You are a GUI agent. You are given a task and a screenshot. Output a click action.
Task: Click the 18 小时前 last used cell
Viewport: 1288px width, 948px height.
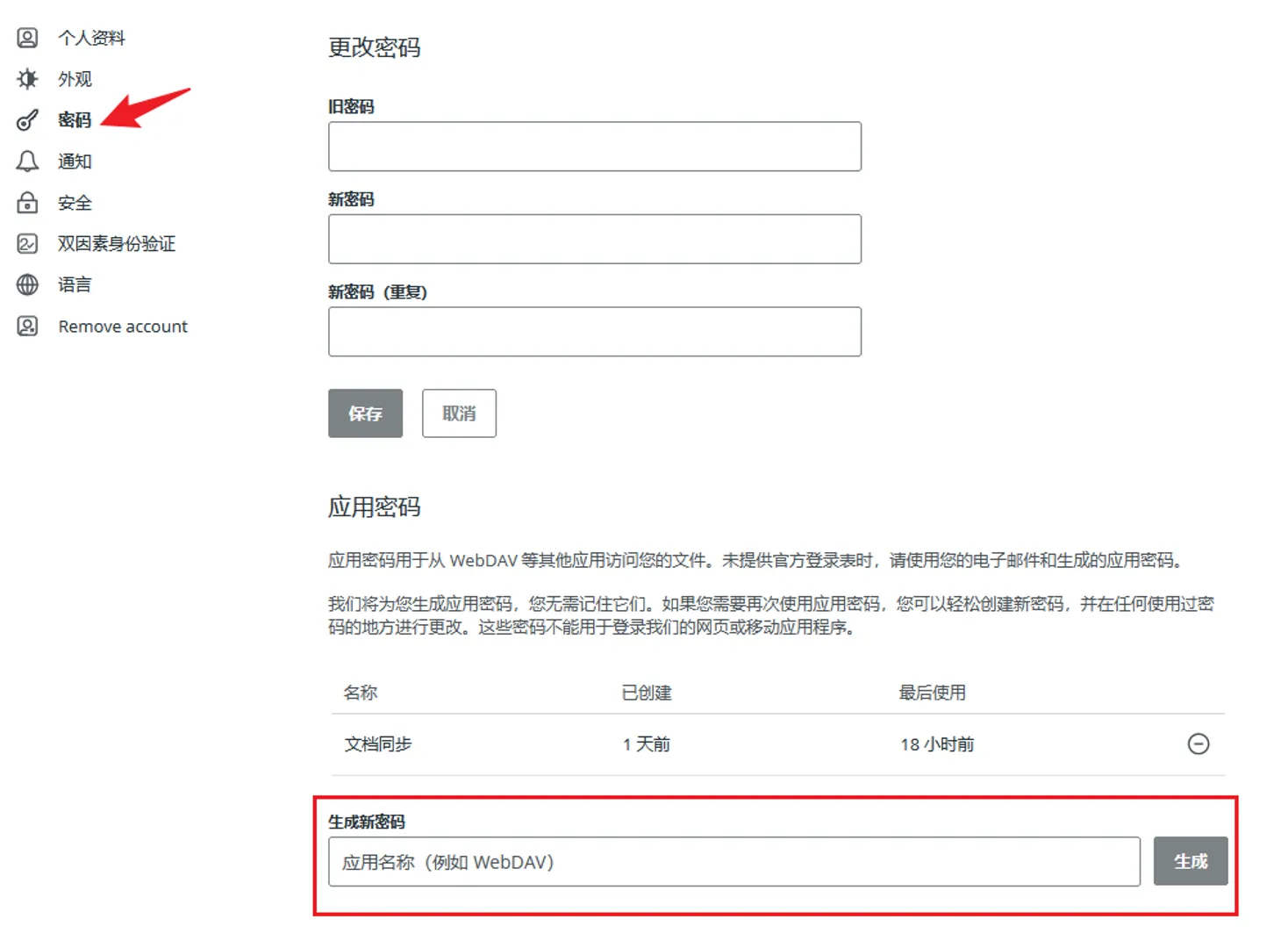(x=937, y=744)
